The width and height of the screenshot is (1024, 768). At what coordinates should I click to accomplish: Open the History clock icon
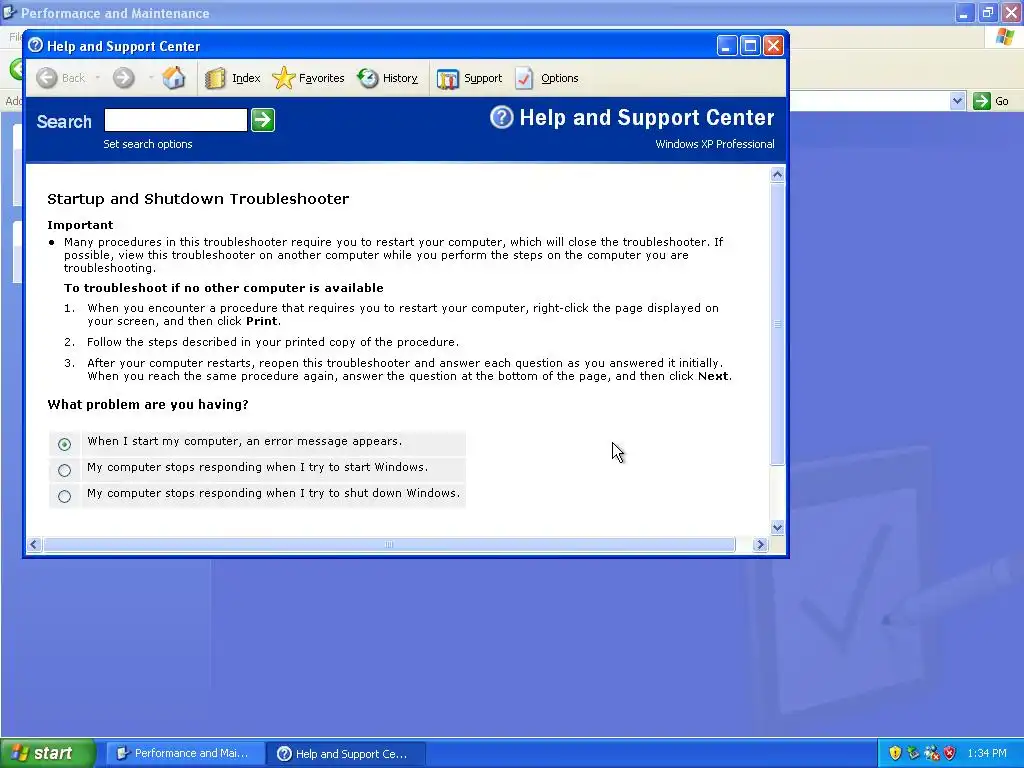[x=368, y=78]
